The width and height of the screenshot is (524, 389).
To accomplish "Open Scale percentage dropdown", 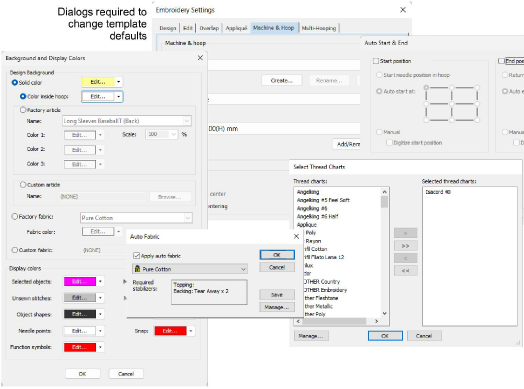I will 173,134.
